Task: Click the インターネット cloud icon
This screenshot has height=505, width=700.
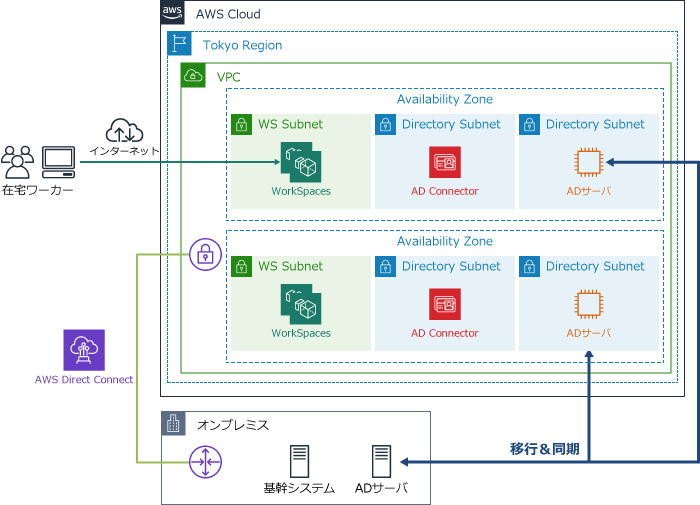Action: pos(125,131)
